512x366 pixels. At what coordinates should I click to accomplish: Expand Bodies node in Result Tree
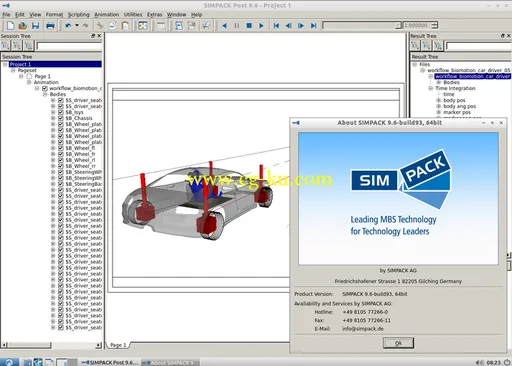[x=439, y=82]
